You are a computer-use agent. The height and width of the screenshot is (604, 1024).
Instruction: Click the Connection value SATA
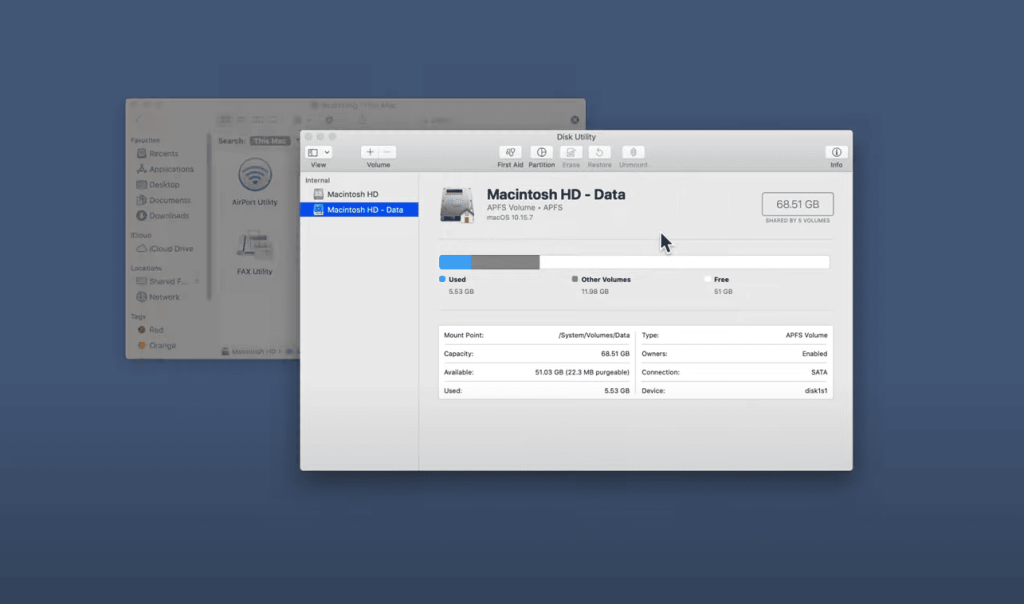pyautogui.click(x=819, y=372)
